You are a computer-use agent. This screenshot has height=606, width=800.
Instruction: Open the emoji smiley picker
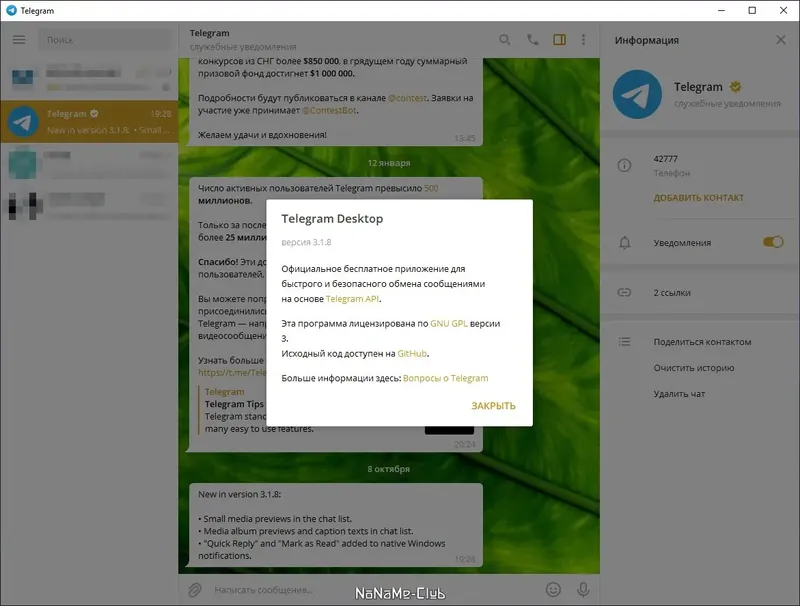click(x=553, y=590)
